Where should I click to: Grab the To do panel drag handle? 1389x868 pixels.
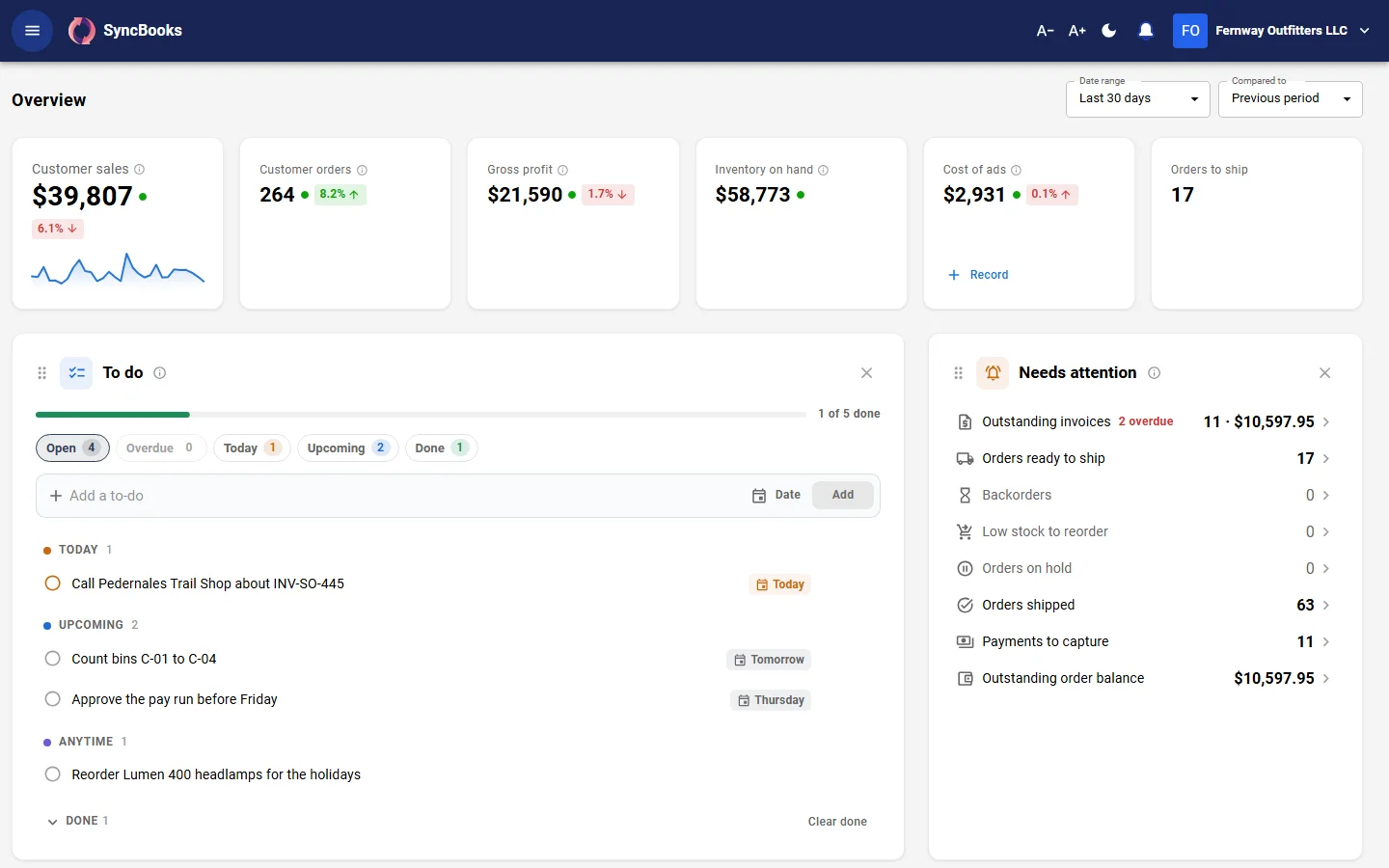(41, 373)
